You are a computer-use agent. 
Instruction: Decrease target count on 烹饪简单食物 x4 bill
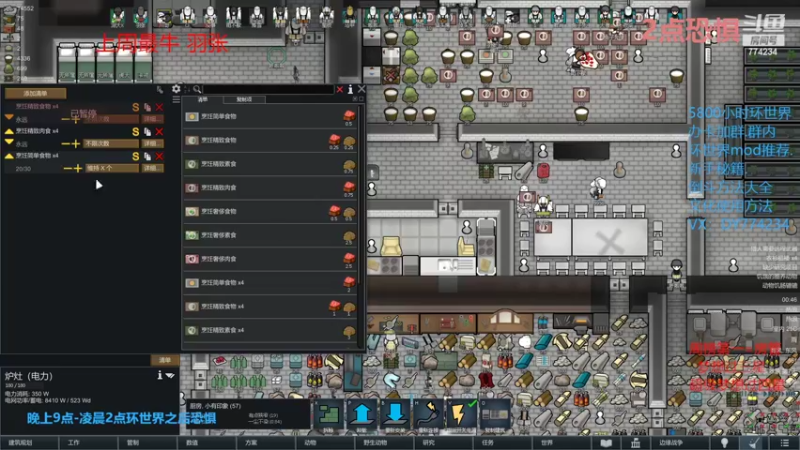[67, 168]
